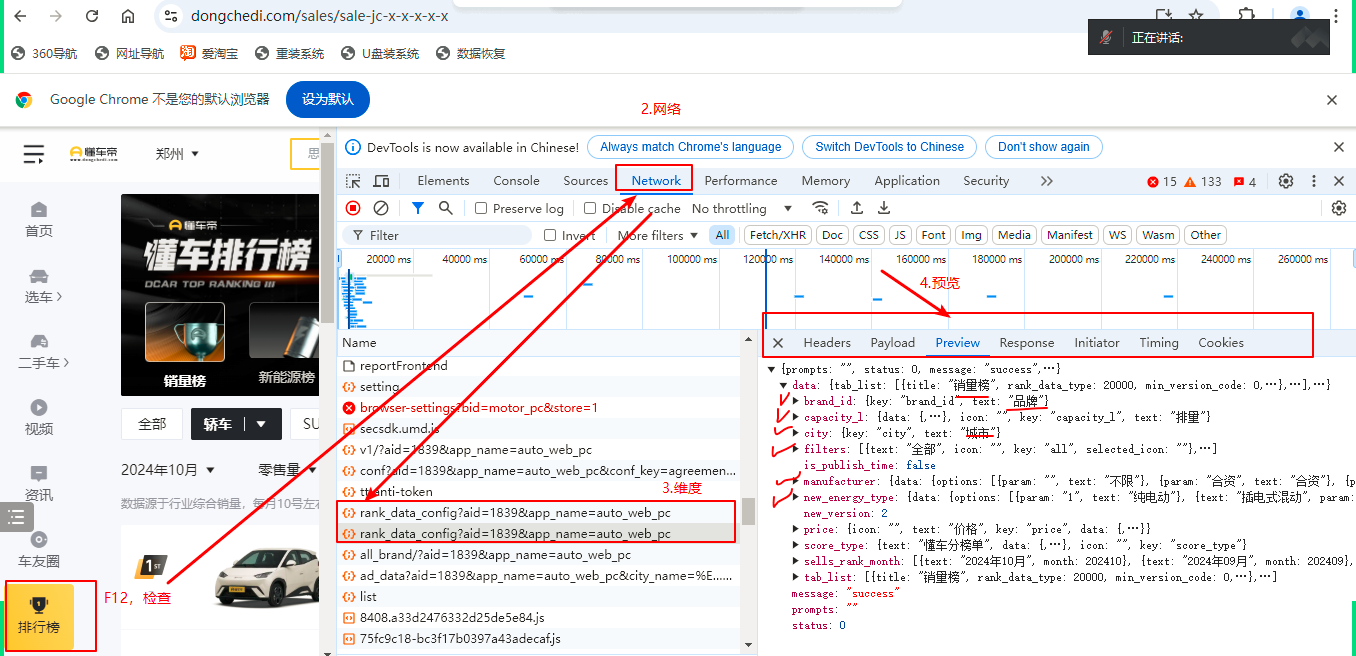Open the site hamburger menu icon

(34, 153)
